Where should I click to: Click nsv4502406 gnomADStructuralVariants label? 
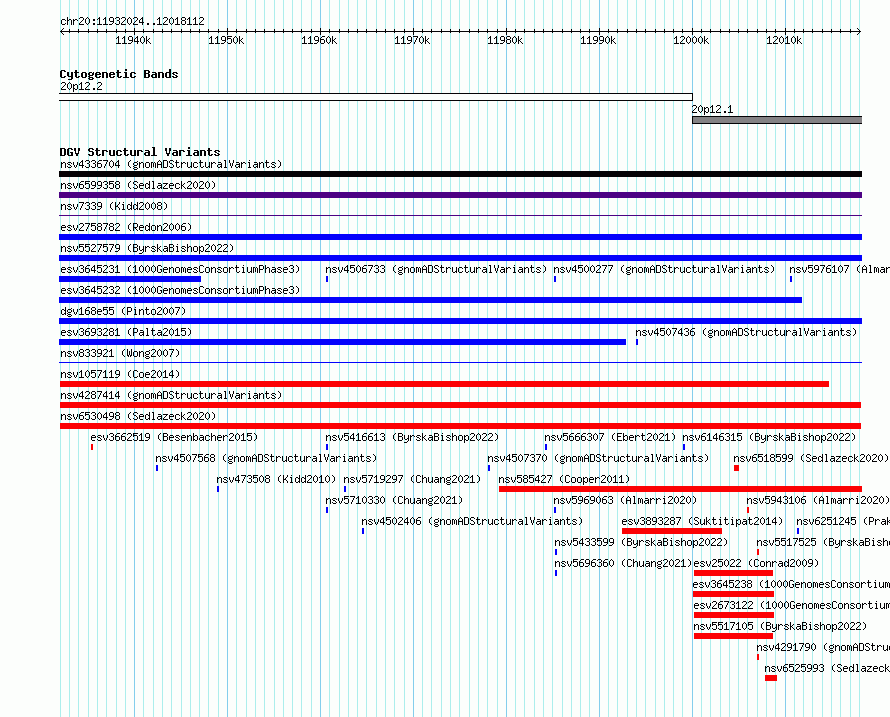coord(472,522)
